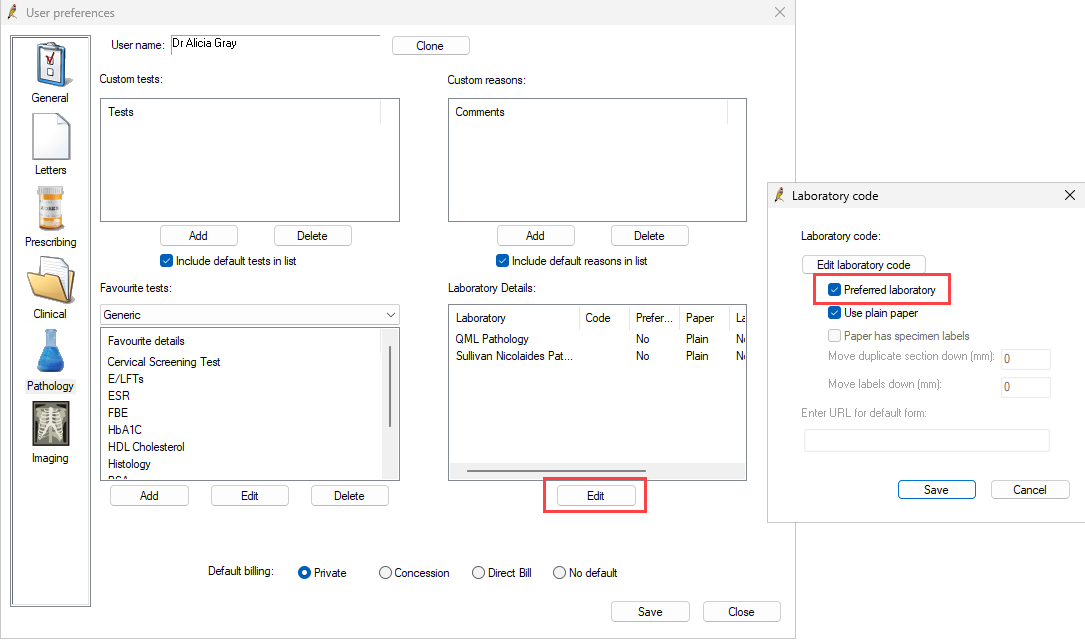Close the Laboratory code dialog
Image resolution: width=1085 pixels, height=640 pixels.
(1069, 196)
